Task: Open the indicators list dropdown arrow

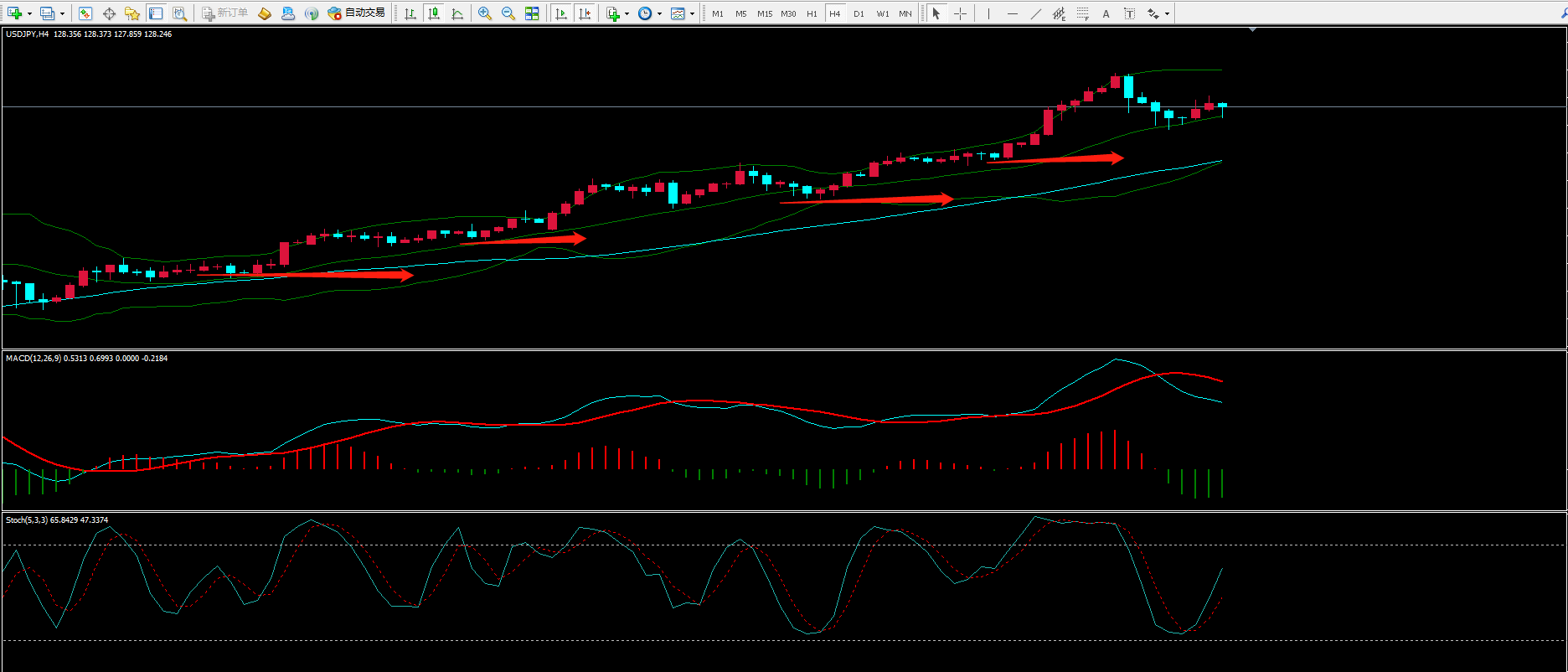Action: point(627,13)
